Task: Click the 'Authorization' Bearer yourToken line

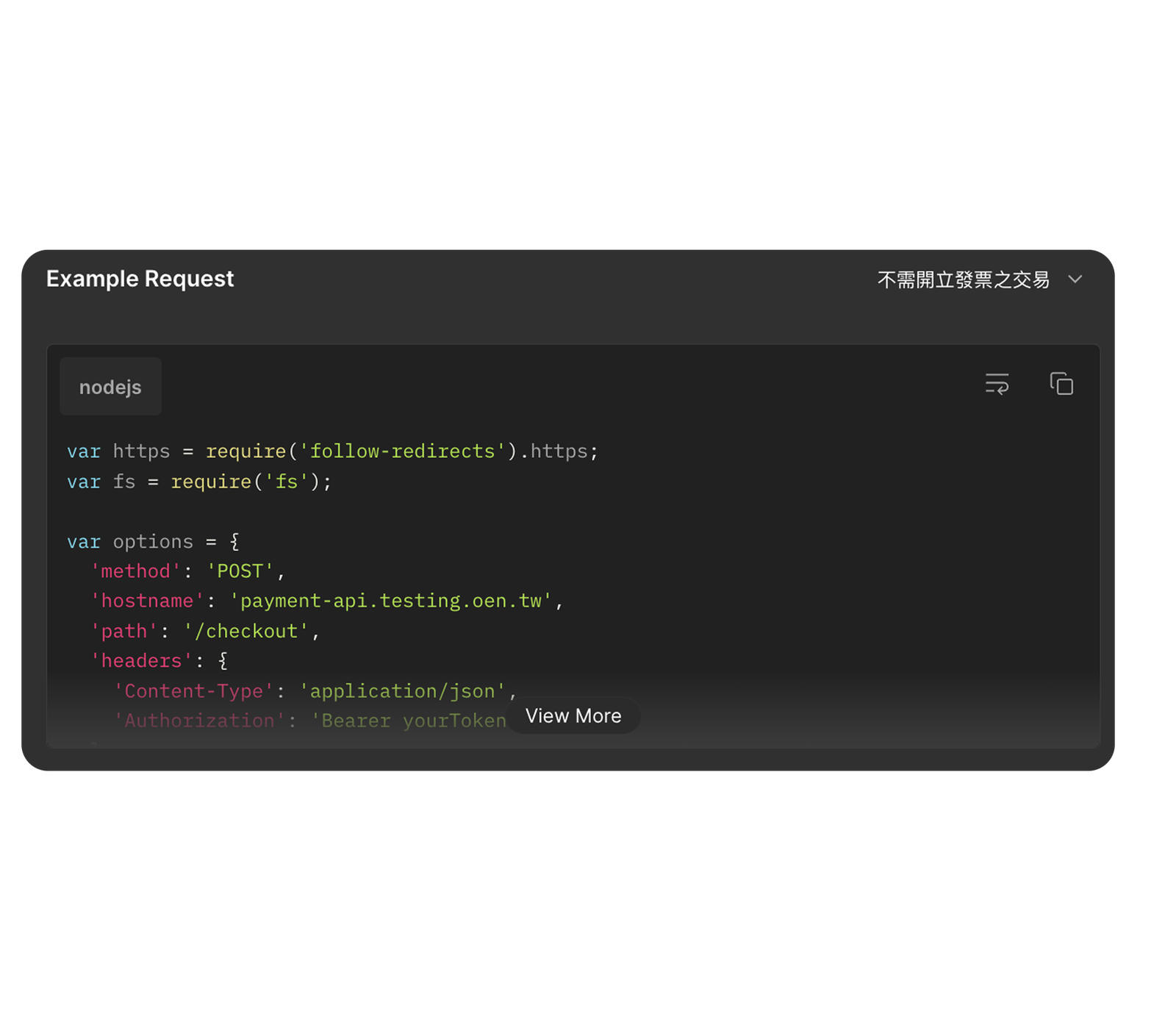Action: point(309,721)
